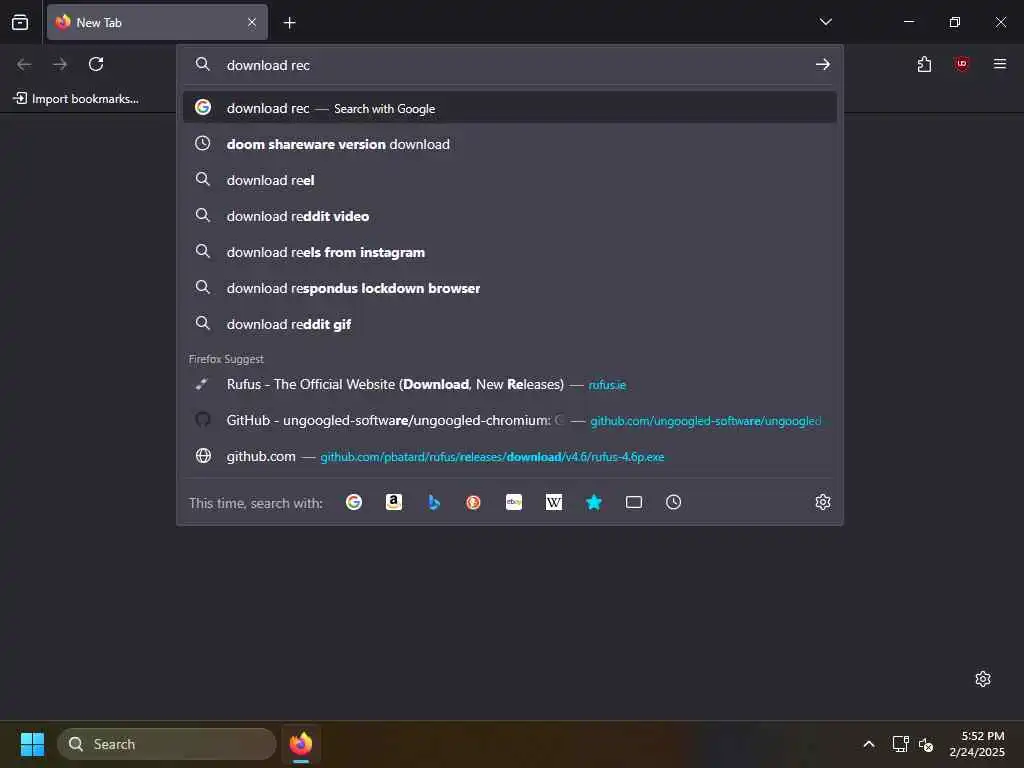
Task: Select the New Tab tab
Action: (x=157, y=22)
